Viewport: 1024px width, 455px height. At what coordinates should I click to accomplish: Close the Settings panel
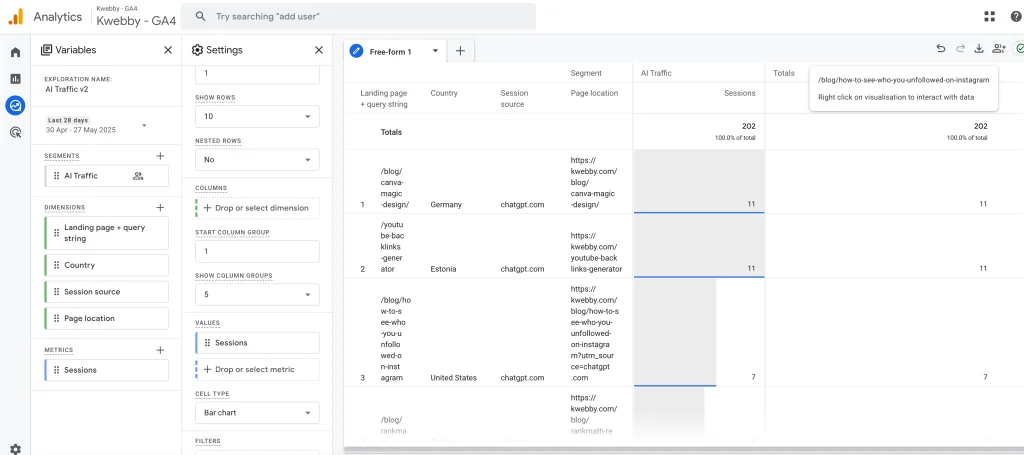[319, 50]
